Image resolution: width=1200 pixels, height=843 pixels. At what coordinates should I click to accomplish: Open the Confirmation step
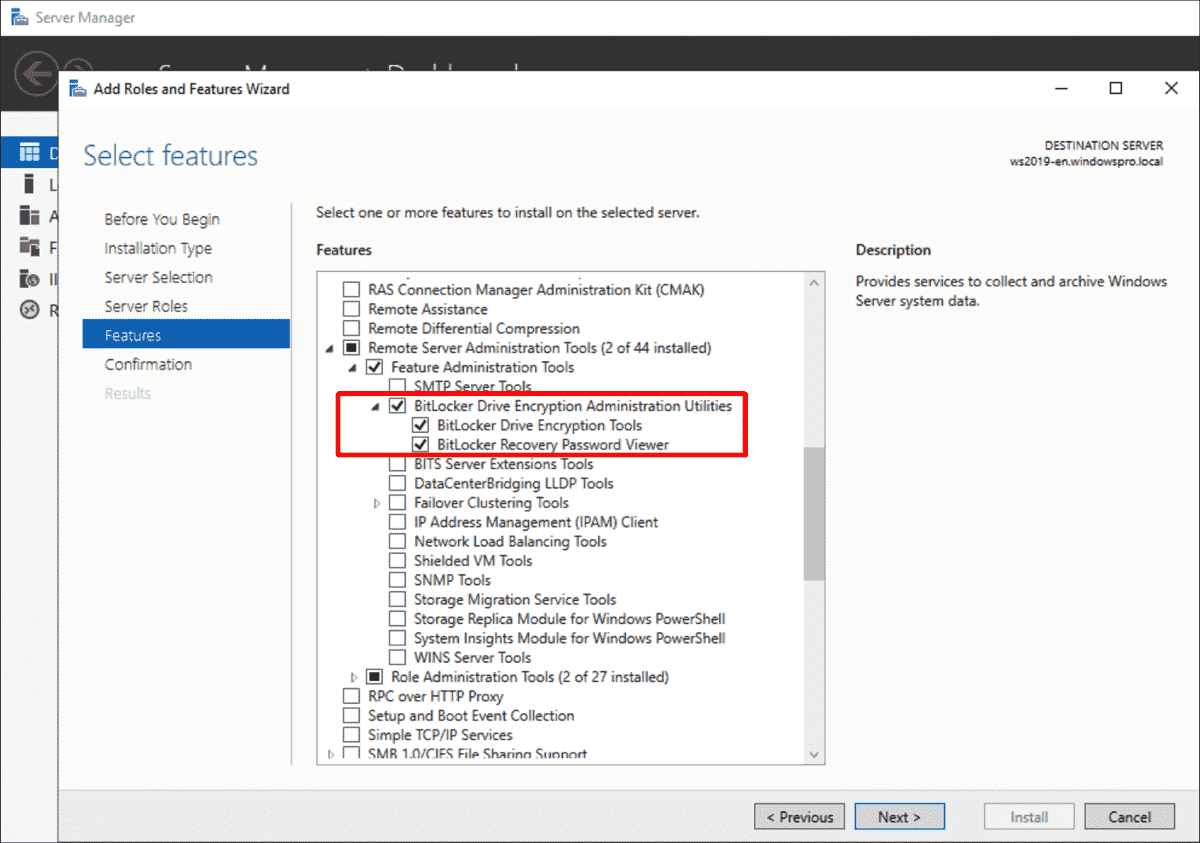[147, 364]
